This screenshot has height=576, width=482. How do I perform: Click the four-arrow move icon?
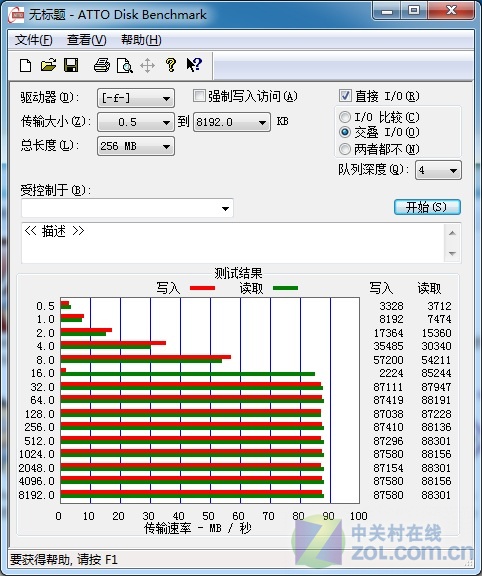pyautogui.click(x=147, y=66)
